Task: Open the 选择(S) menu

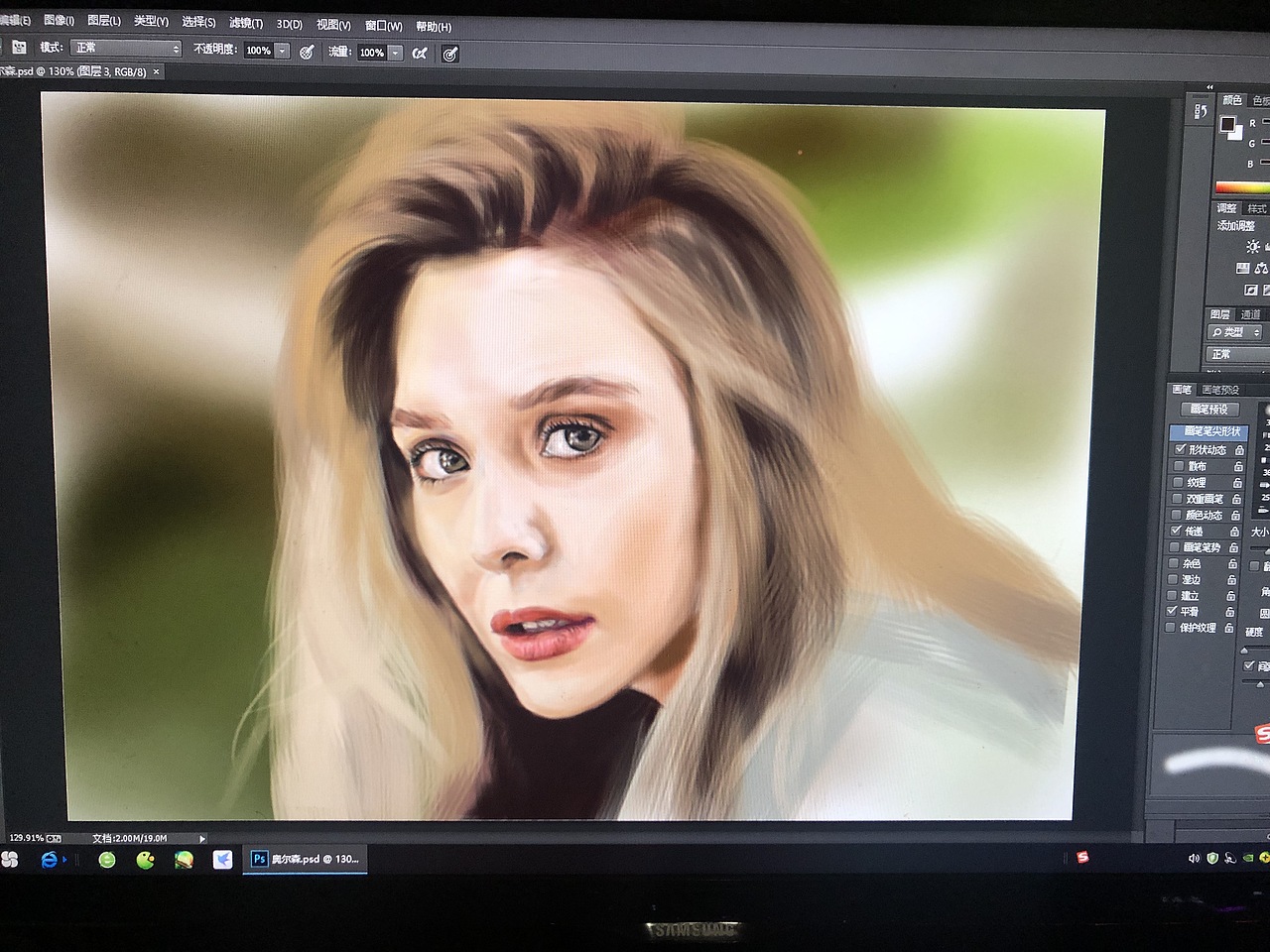Action: 197,22
